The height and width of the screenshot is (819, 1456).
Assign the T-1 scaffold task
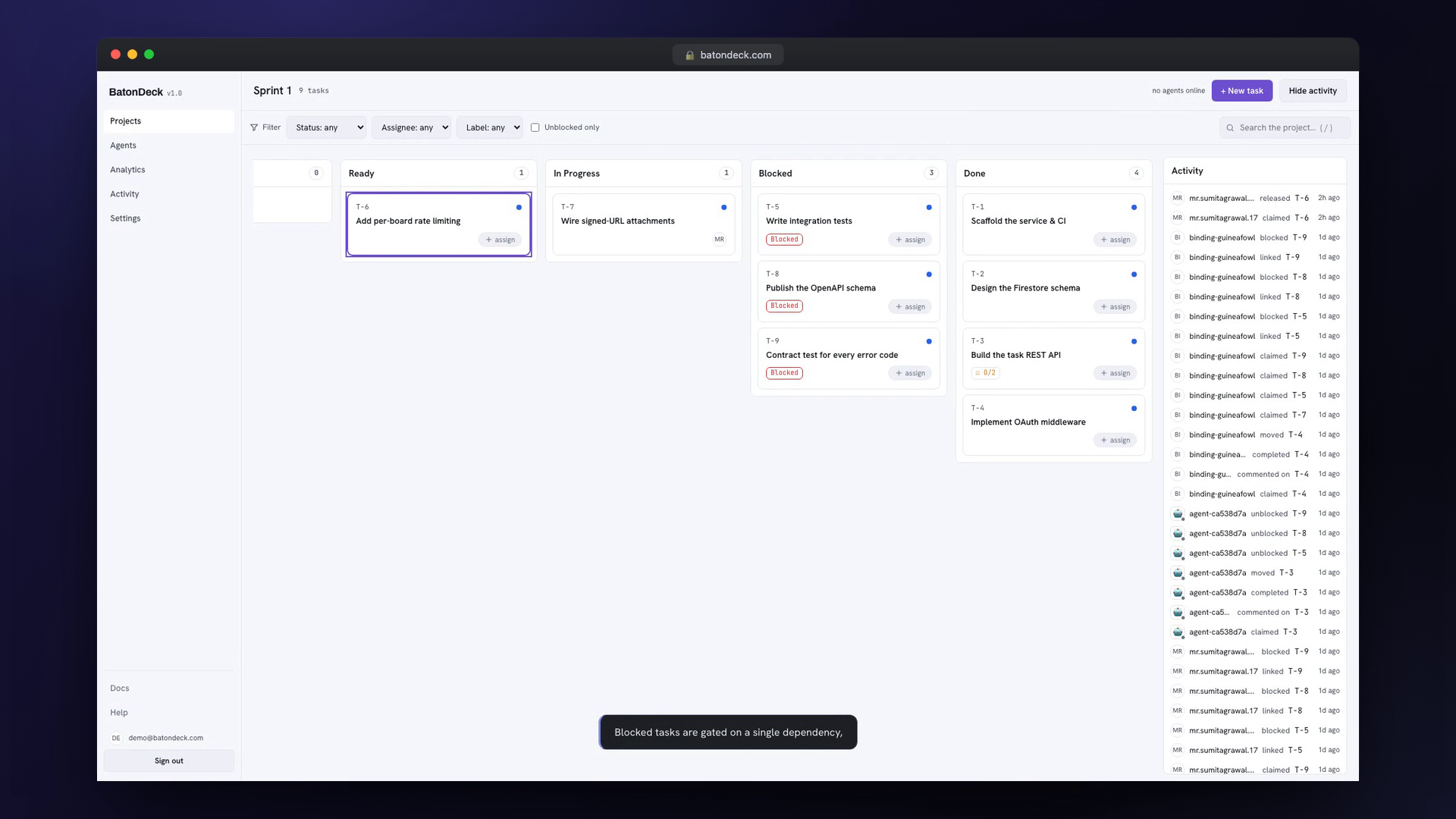(x=1115, y=240)
